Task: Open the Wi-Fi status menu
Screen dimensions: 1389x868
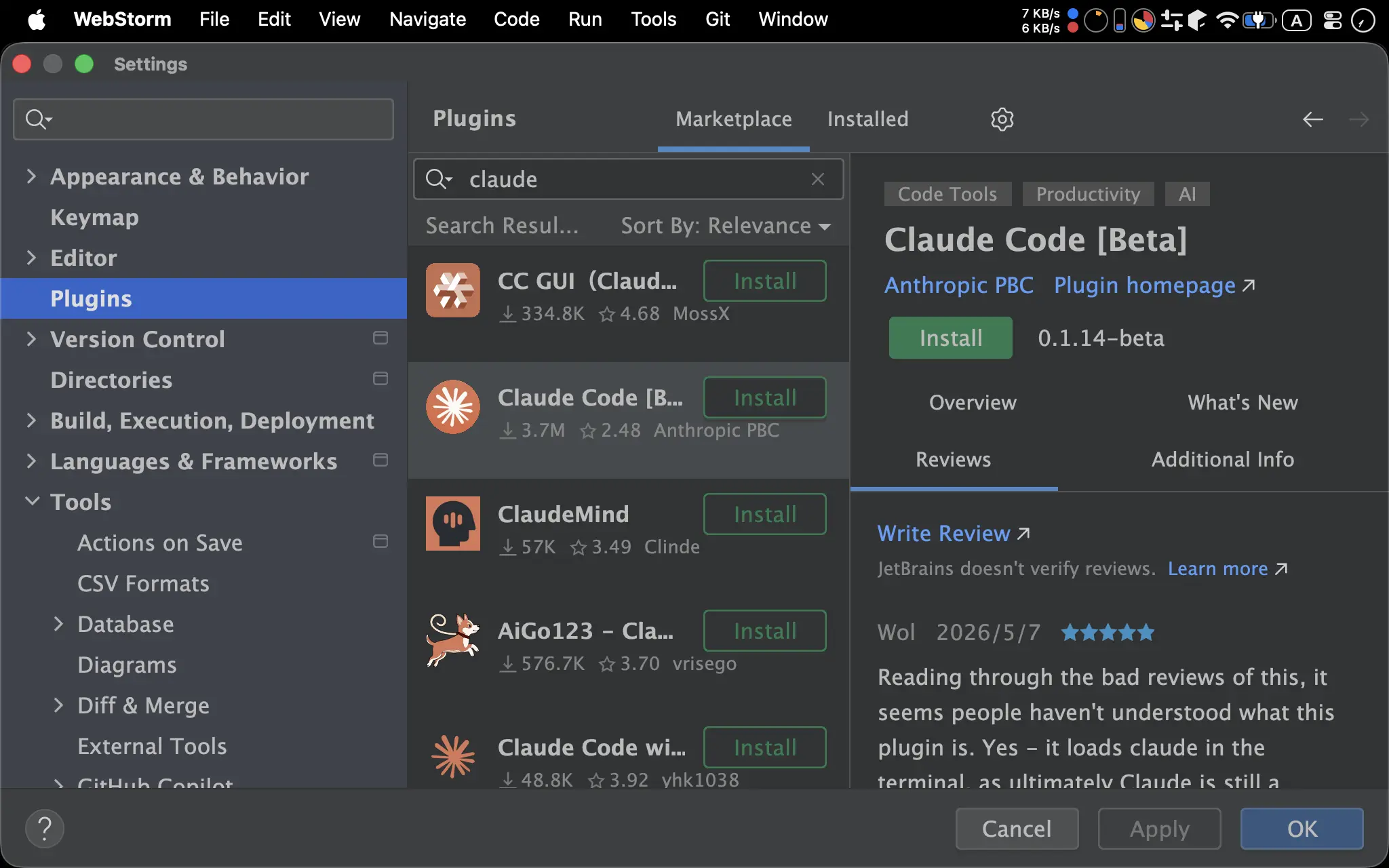Action: coord(1227,20)
